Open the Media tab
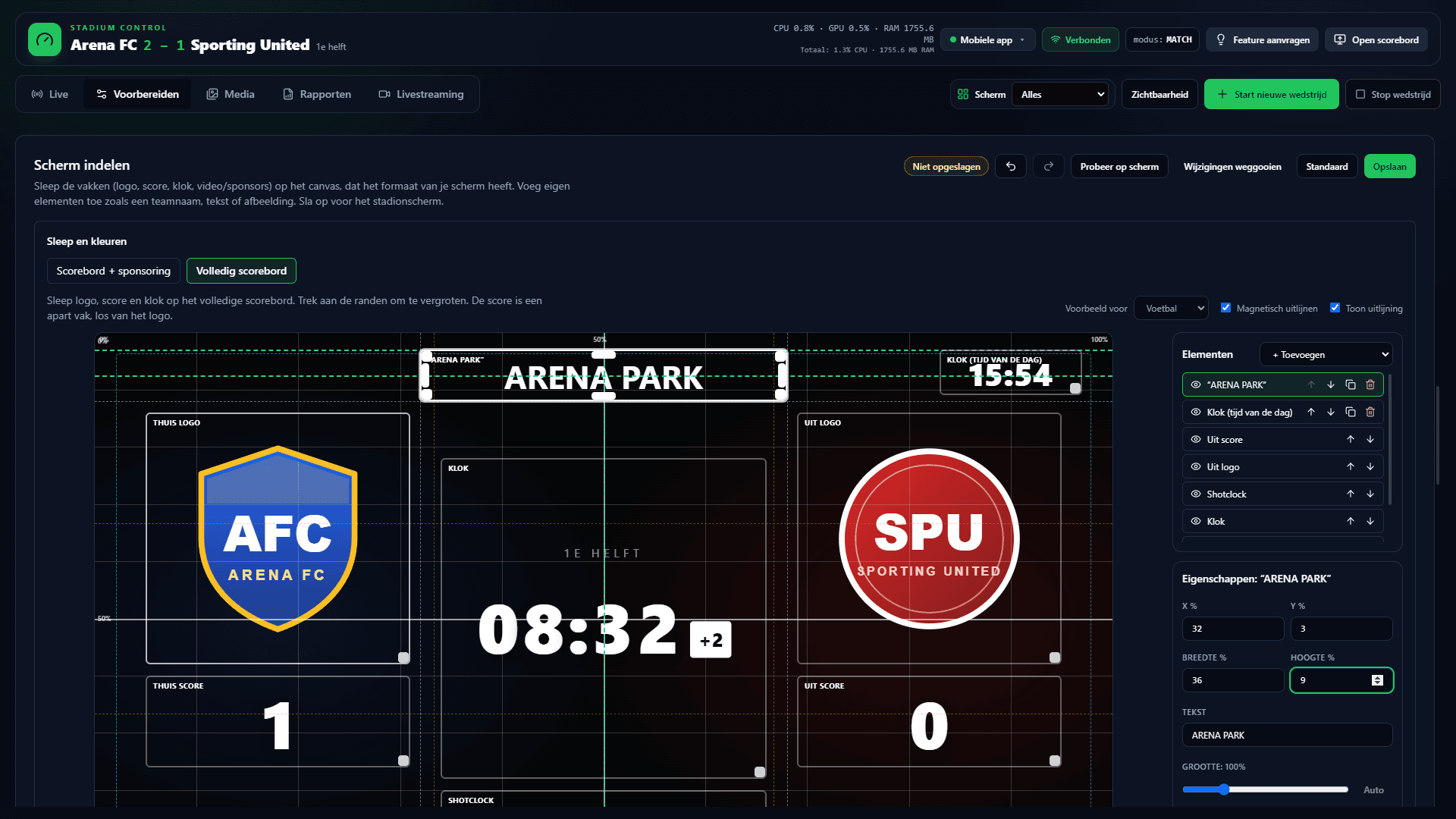This screenshot has width=1456, height=819. click(231, 94)
